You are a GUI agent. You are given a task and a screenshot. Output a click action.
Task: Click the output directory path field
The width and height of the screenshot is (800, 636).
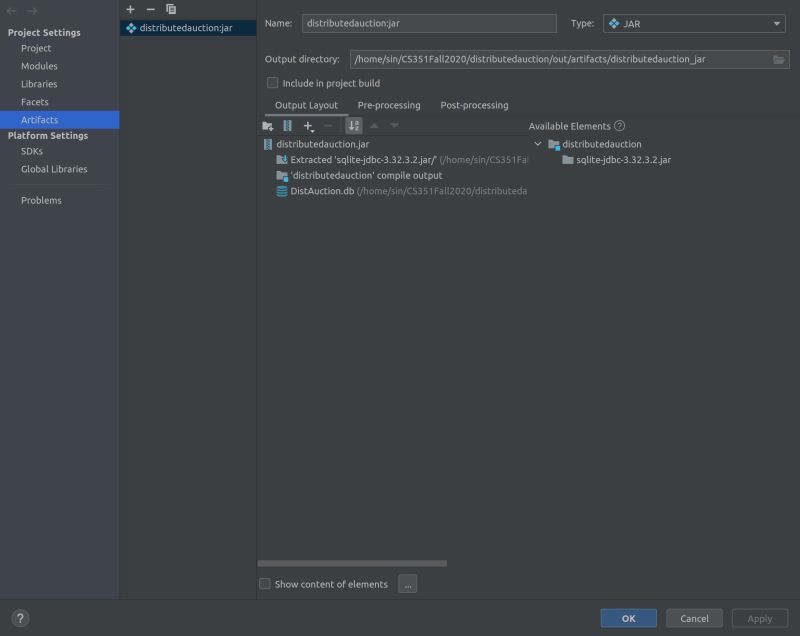520,59
